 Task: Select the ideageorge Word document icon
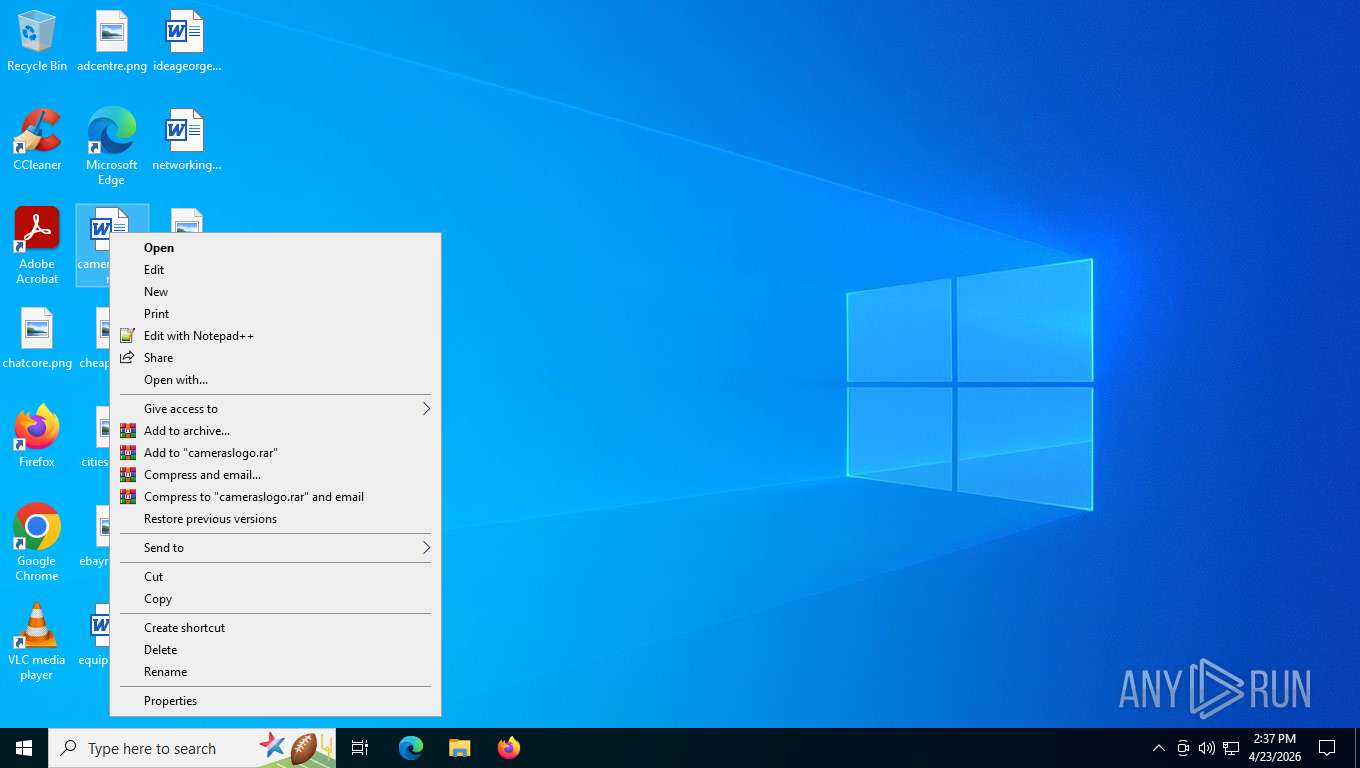click(x=187, y=41)
